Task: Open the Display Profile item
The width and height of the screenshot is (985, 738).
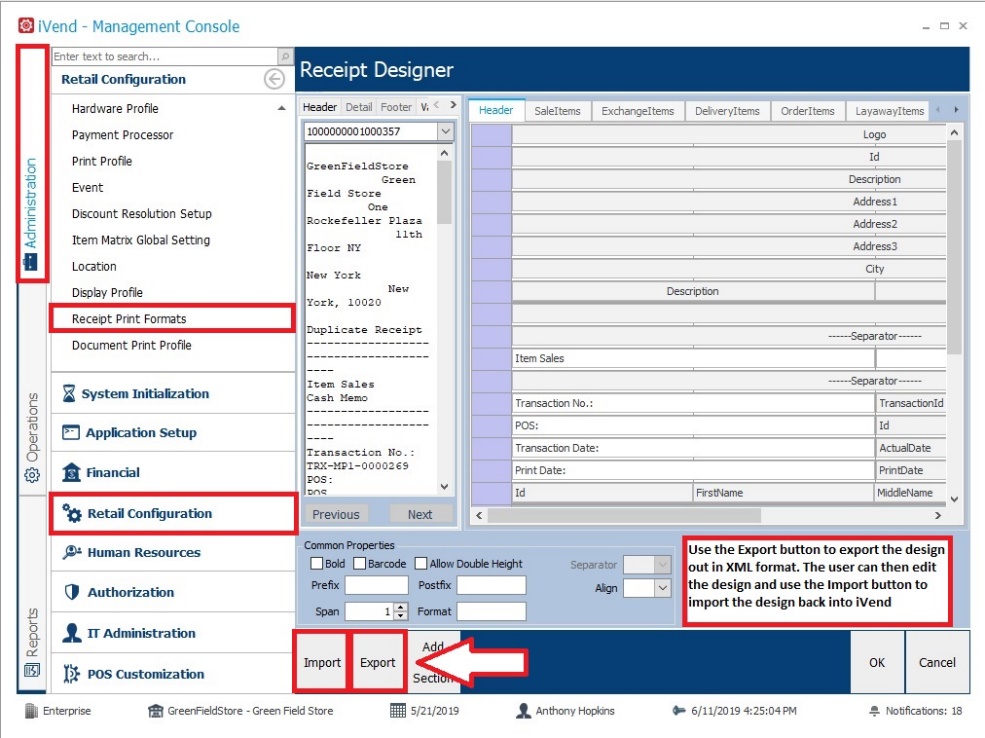Action: [107, 293]
